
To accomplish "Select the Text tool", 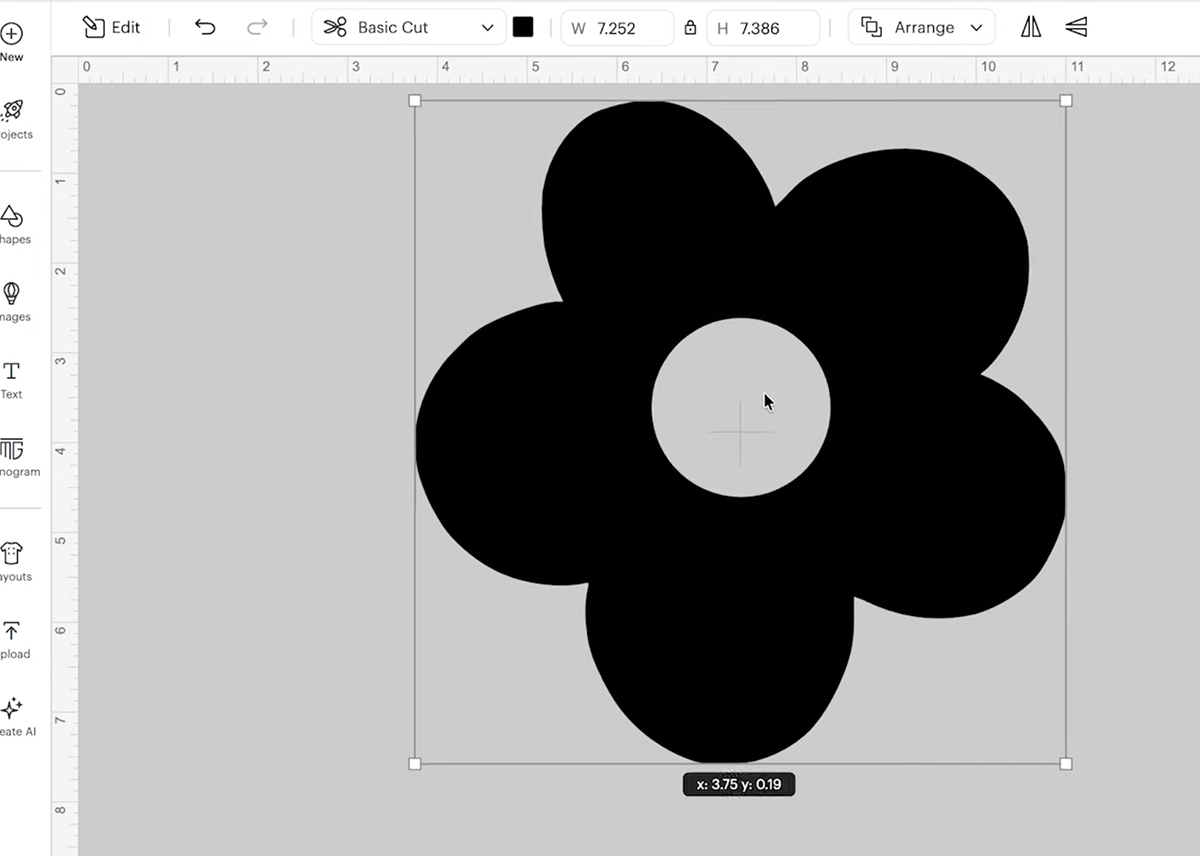I will coord(12,380).
